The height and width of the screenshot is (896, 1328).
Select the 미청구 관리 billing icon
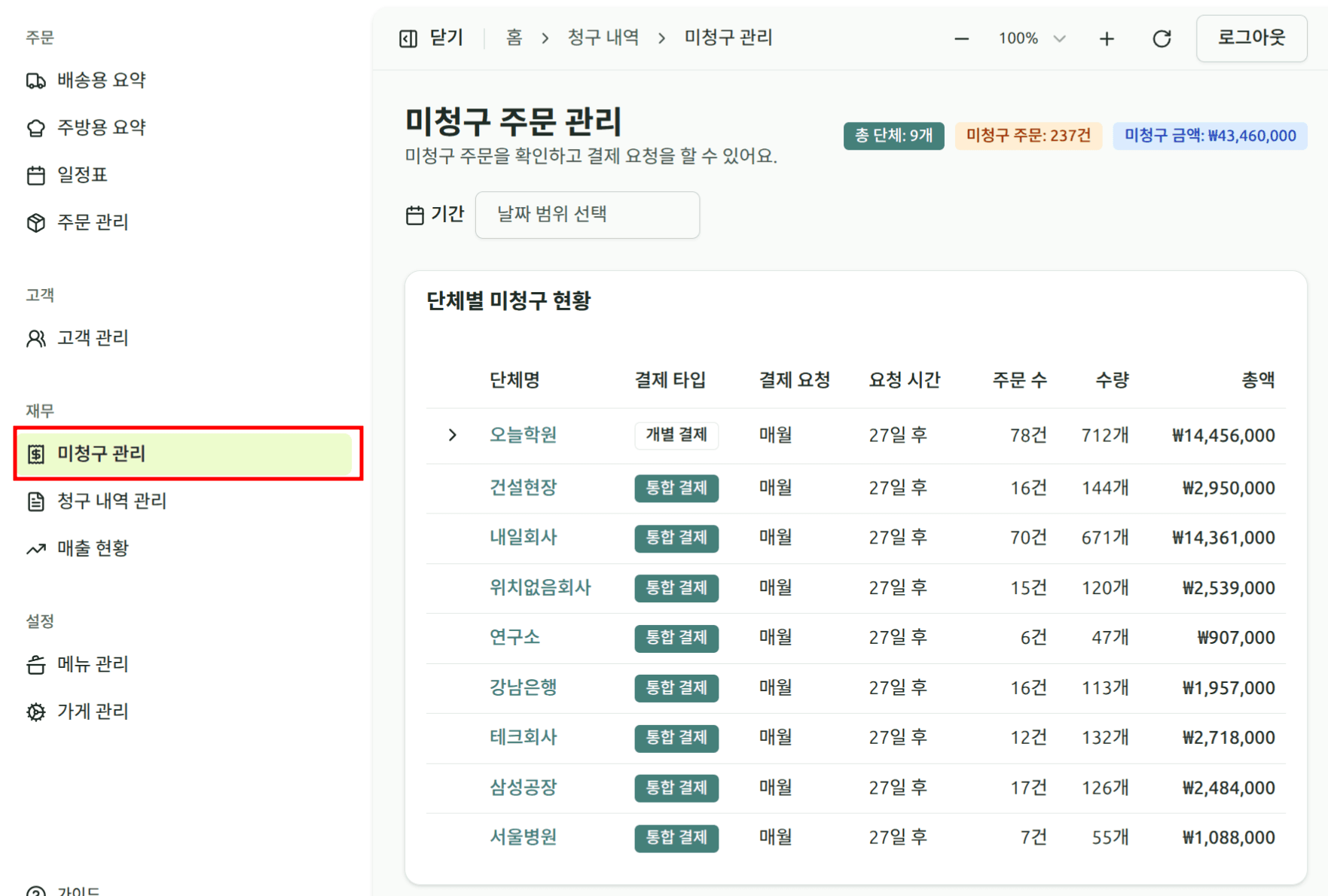point(35,454)
